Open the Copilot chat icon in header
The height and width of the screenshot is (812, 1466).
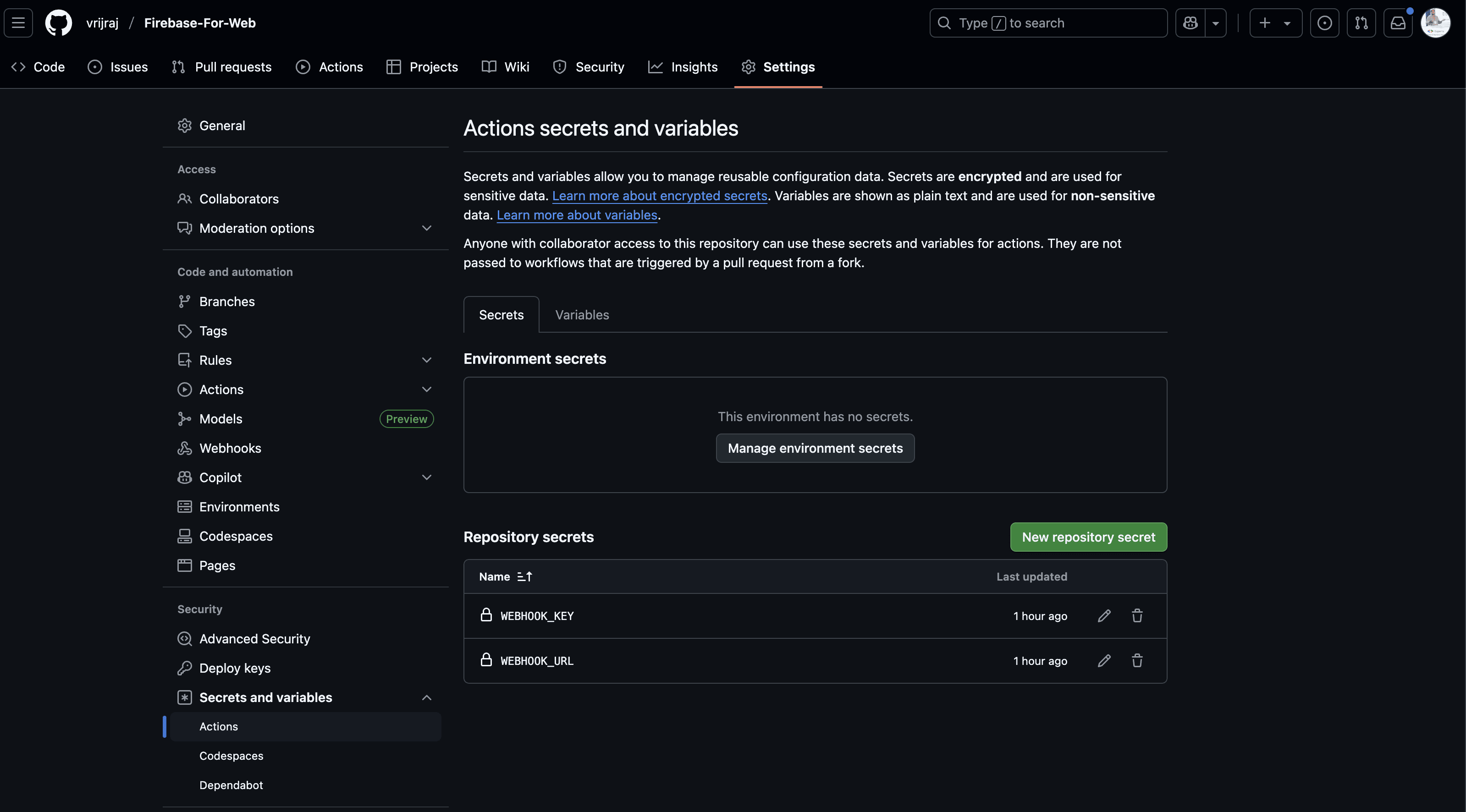pos(1190,23)
